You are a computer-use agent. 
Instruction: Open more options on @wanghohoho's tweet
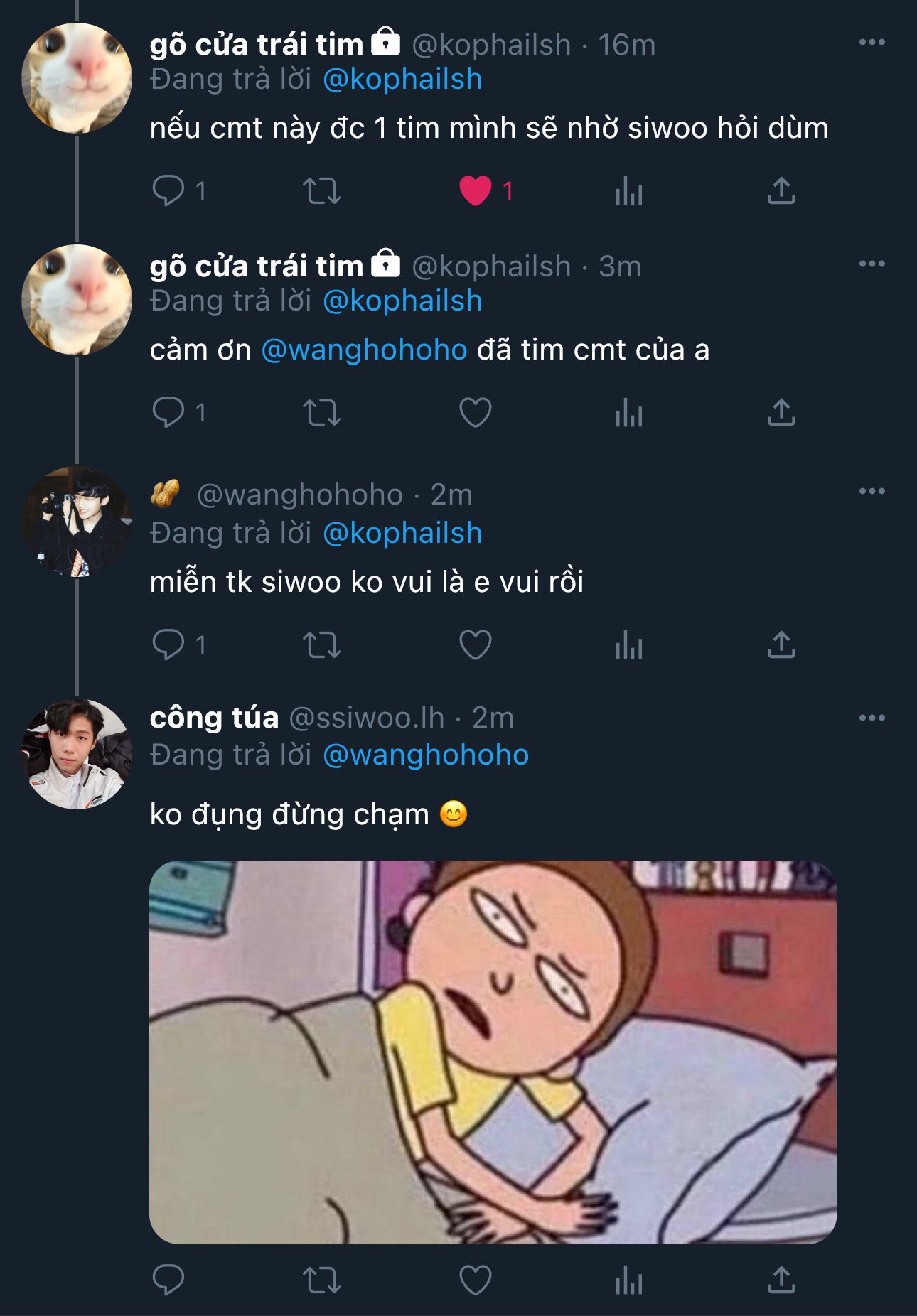point(872,491)
